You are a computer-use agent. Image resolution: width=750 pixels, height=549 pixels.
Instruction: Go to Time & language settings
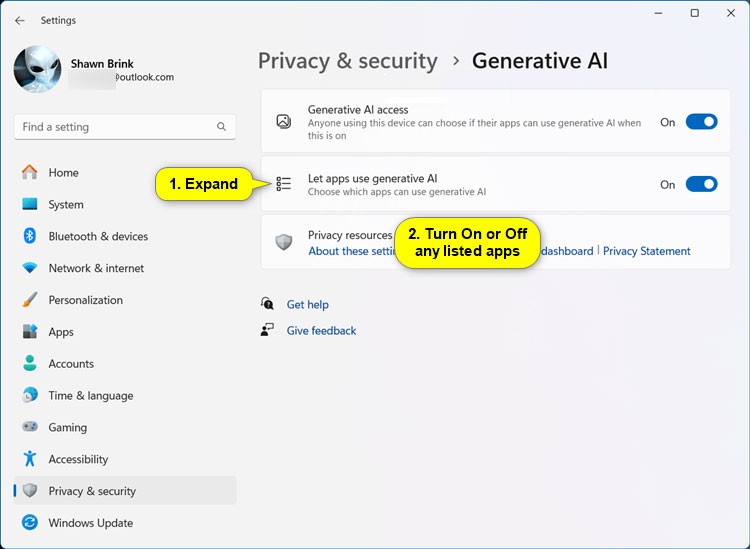[x=89, y=396]
